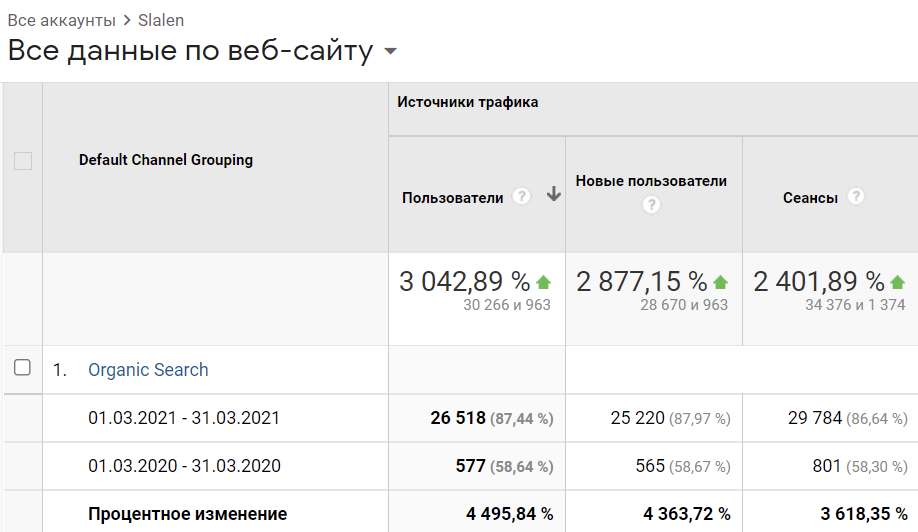Select the 29 784 sessions value

pos(815,418)
